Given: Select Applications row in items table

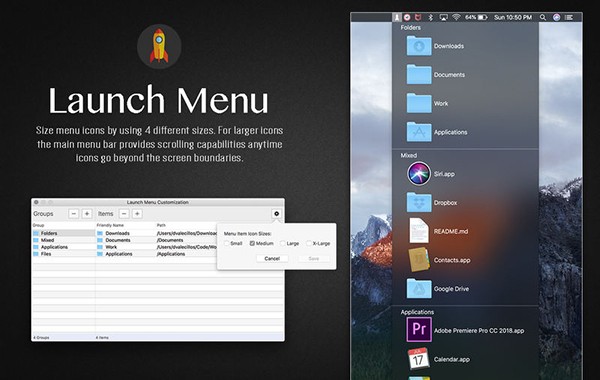Looking at the screenshot, I should pyautogui.click(x=156, y=254).
